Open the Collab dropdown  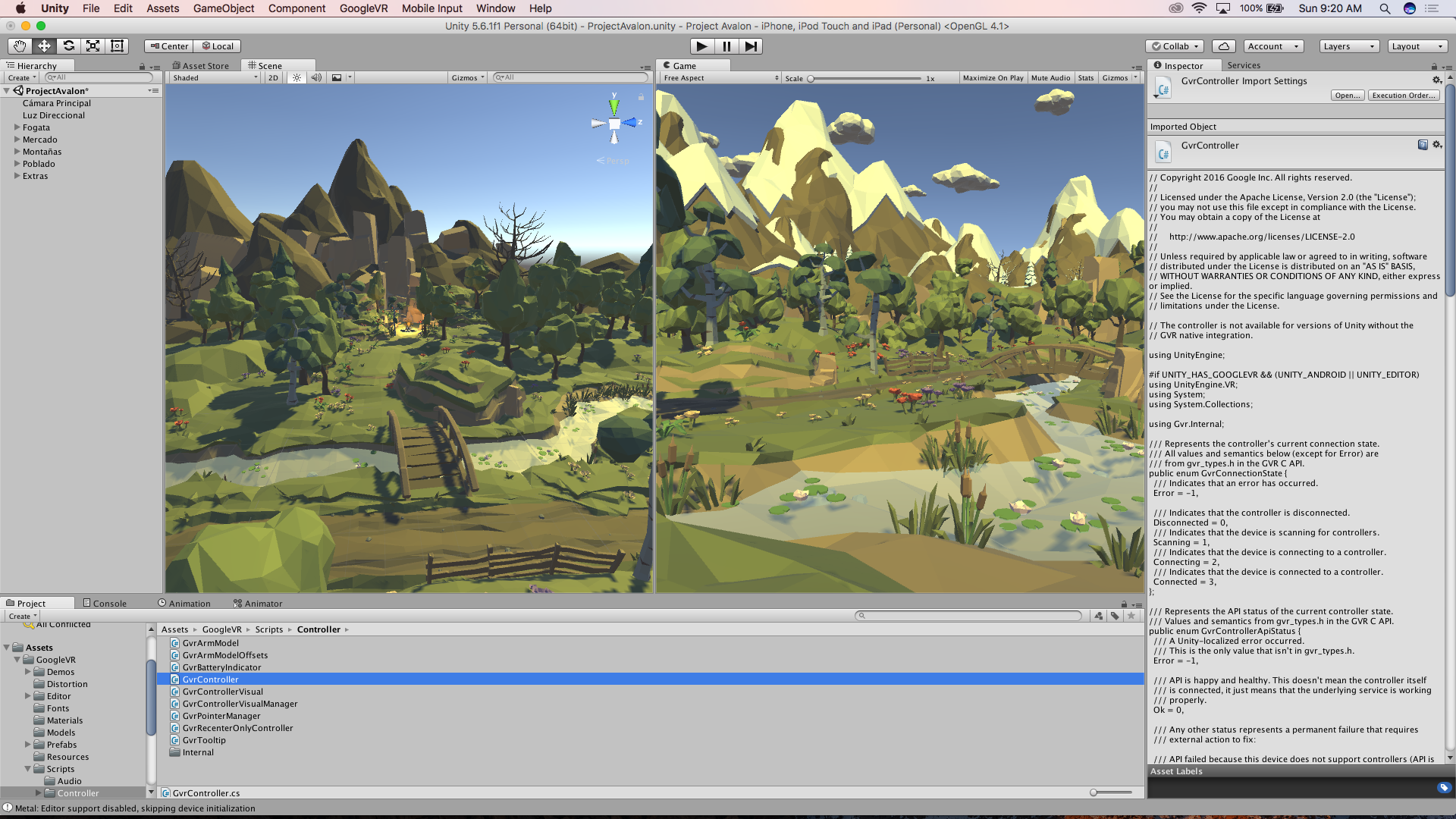[1175, 46]
